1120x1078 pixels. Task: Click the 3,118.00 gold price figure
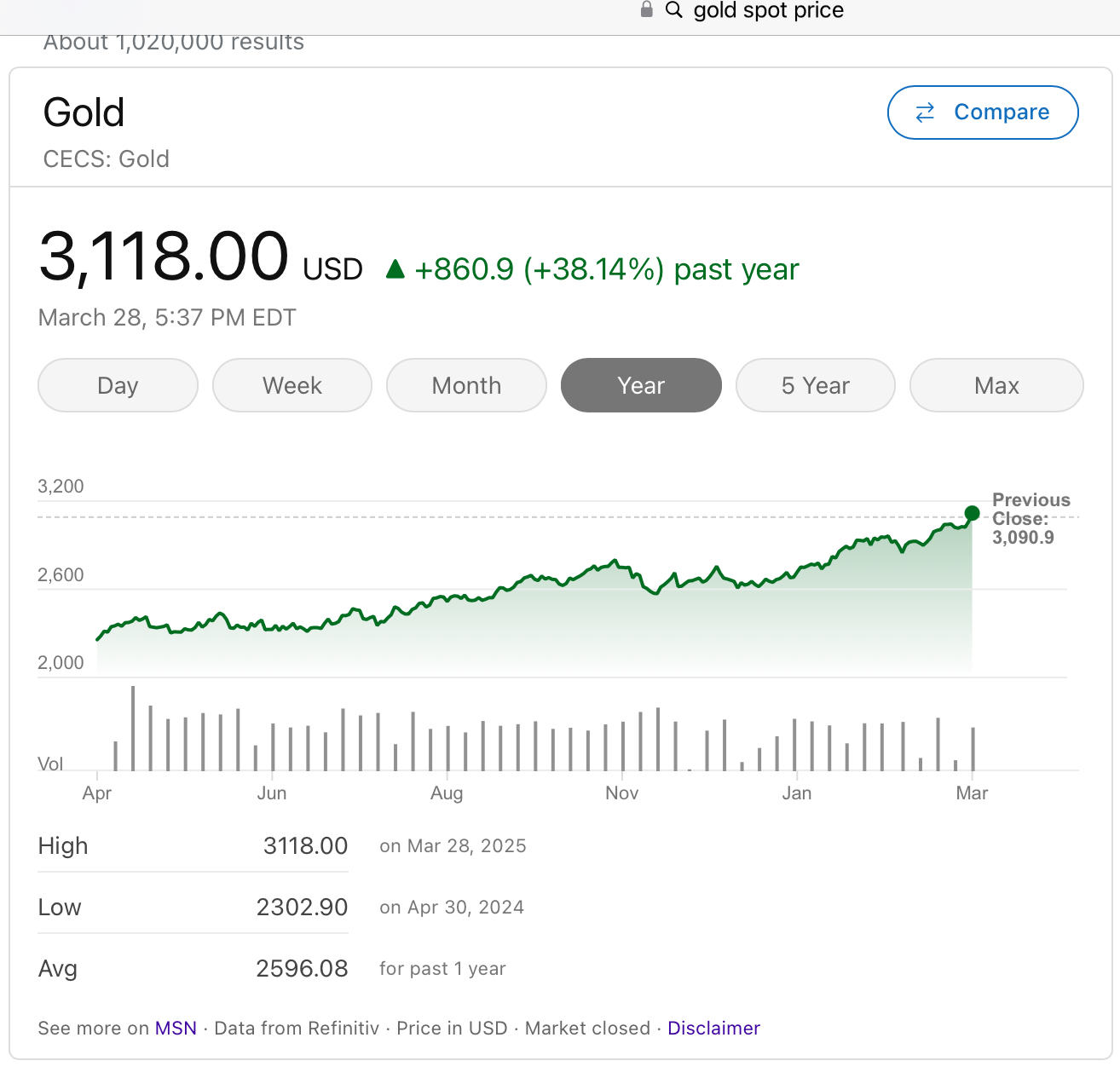[165, 257]
